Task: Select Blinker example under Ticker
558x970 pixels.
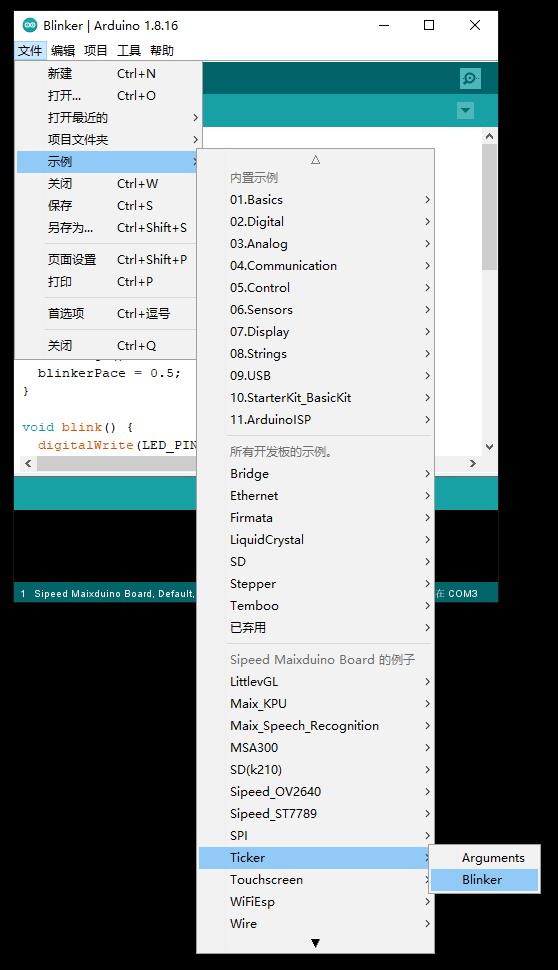Action: pyautogui.click(x=484, y=880)
